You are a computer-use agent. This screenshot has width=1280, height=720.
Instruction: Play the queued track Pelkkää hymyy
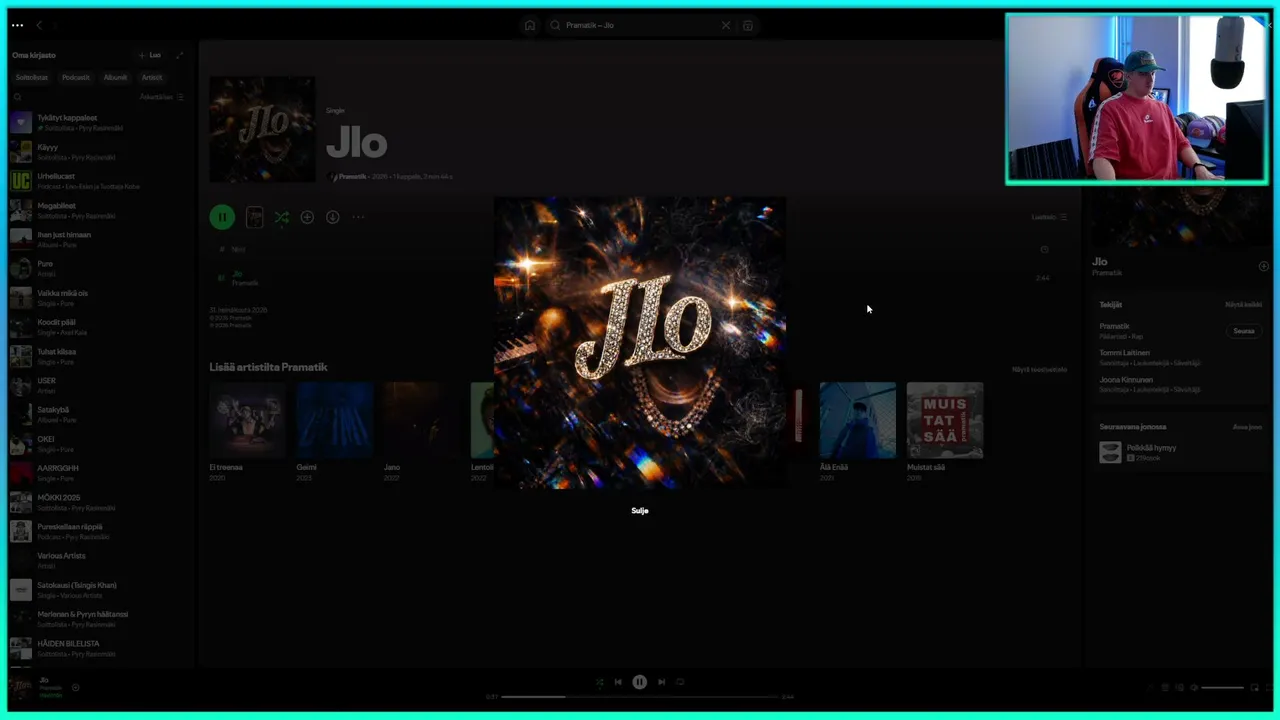[1180, 452]
